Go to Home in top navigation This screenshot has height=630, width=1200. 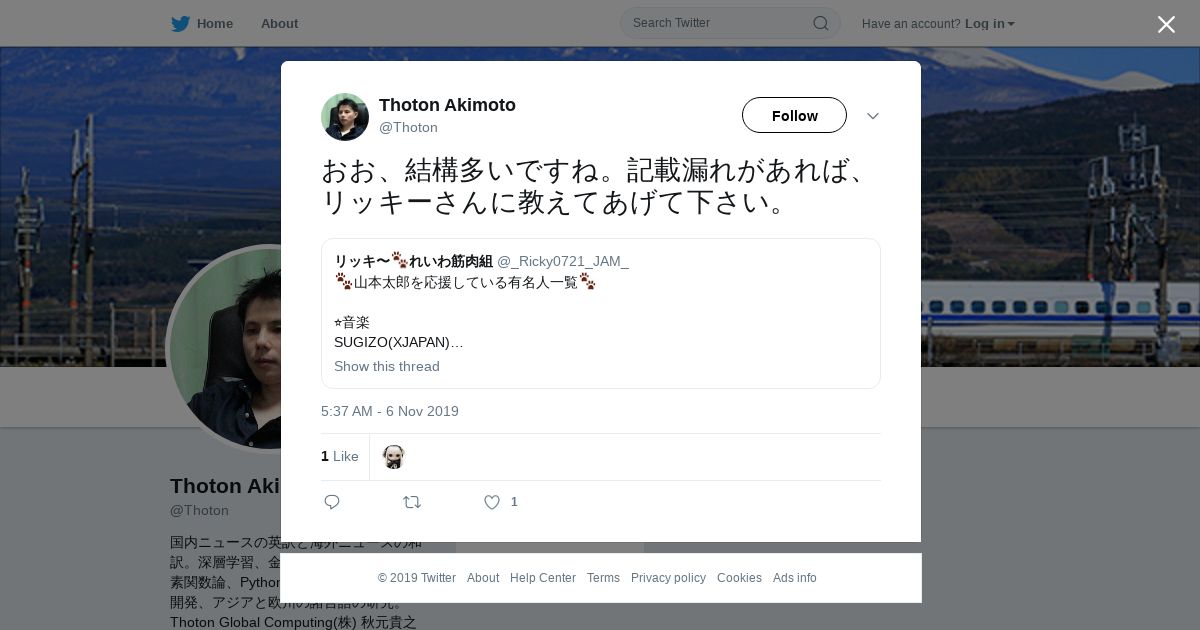click(215, 24)
